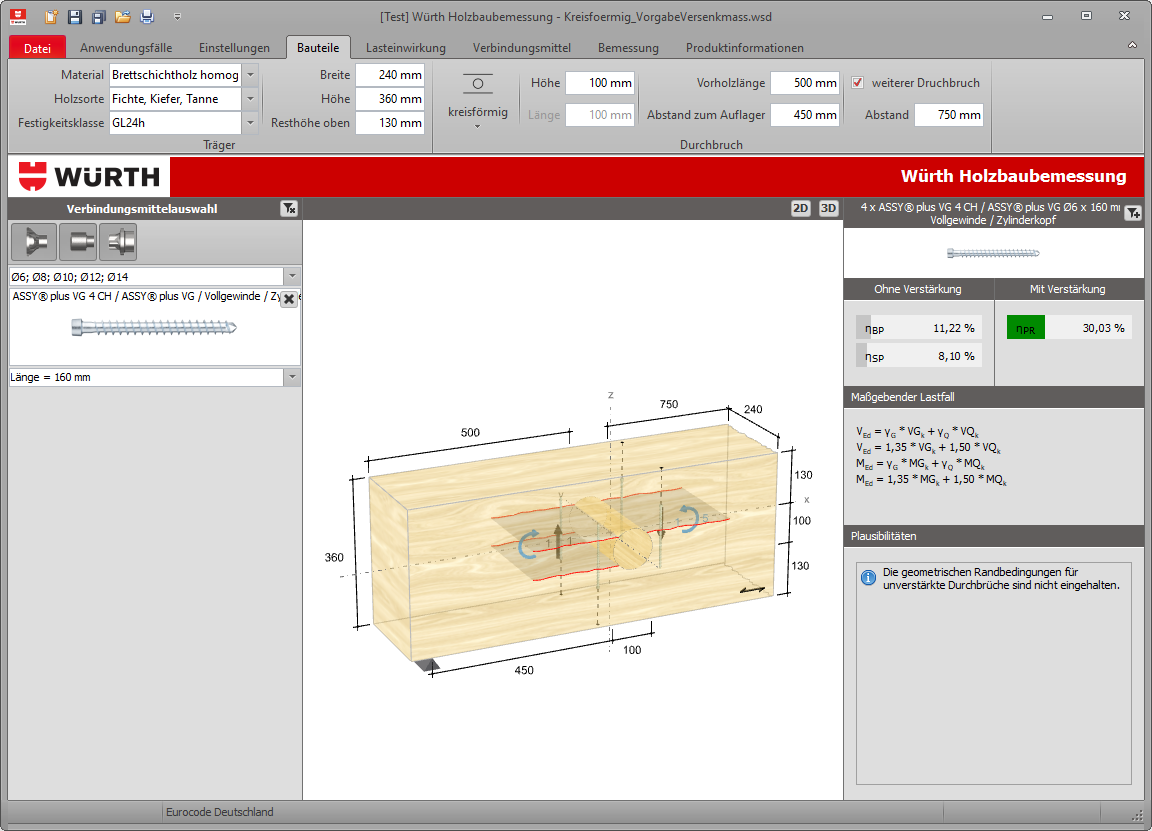Image resolution: width=1152 pixels, height=831 pixels.
Task: Go to the Bemessung tab
Action: point(628,48)
